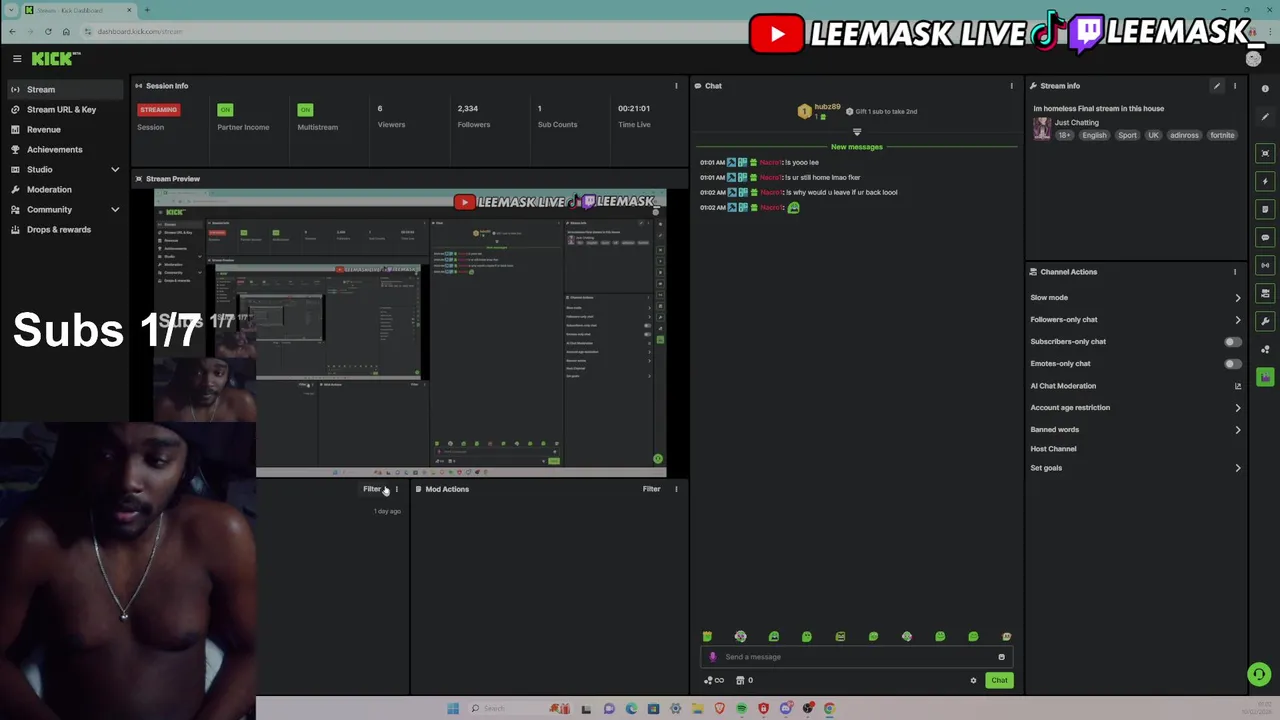Jump to New messages in chat
The height and width of the screenshot is (720, 1280).
(856, 147)
